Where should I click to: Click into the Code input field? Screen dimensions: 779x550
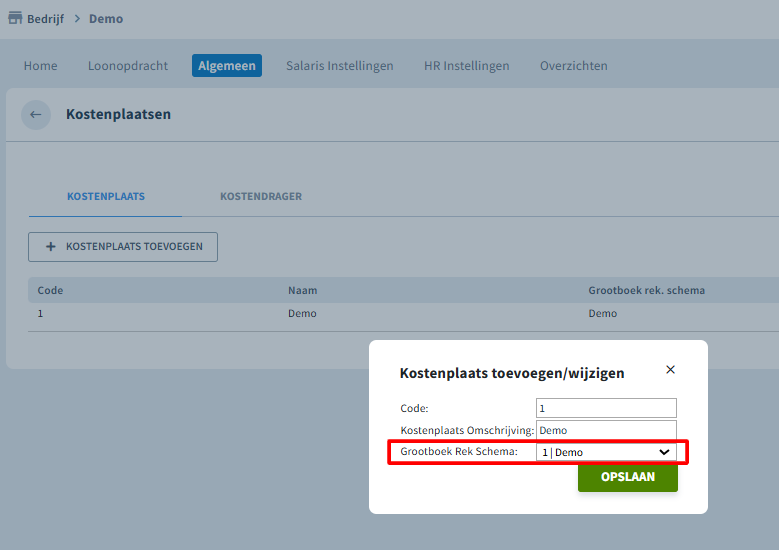click(606, 408)
